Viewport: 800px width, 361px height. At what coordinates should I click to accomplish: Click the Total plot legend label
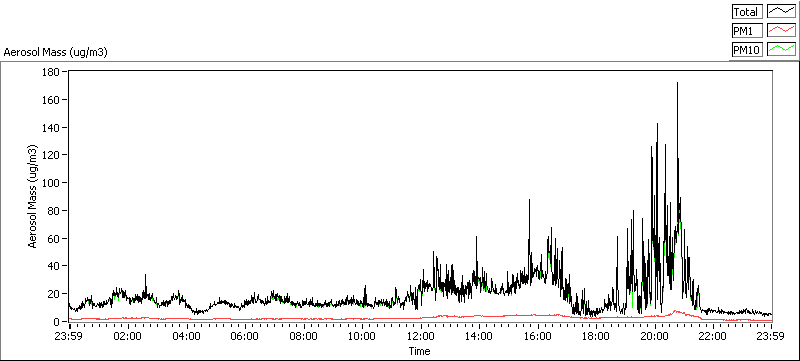point(747,12)
